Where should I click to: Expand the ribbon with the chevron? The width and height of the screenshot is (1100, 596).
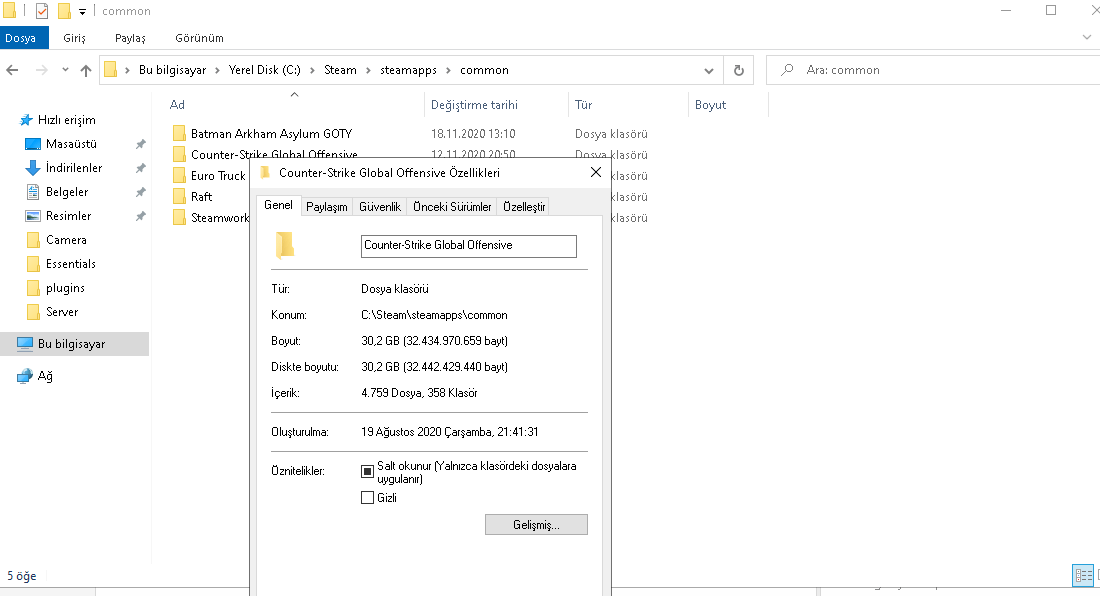pyautogui.click(x=1086, y=37)
